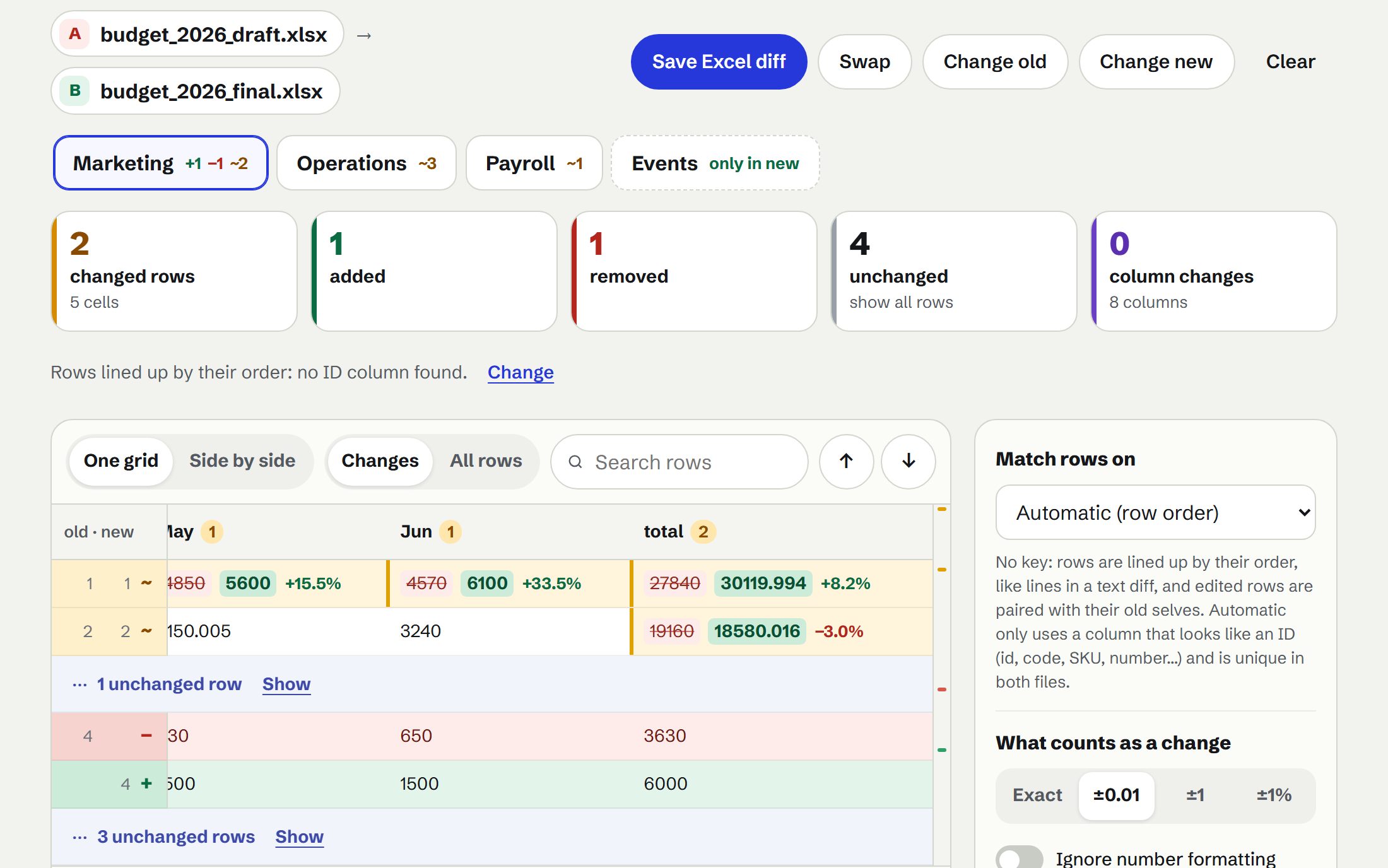Open the Events sheet tab
The image size is (1388, 868).
tap(715, 163)
